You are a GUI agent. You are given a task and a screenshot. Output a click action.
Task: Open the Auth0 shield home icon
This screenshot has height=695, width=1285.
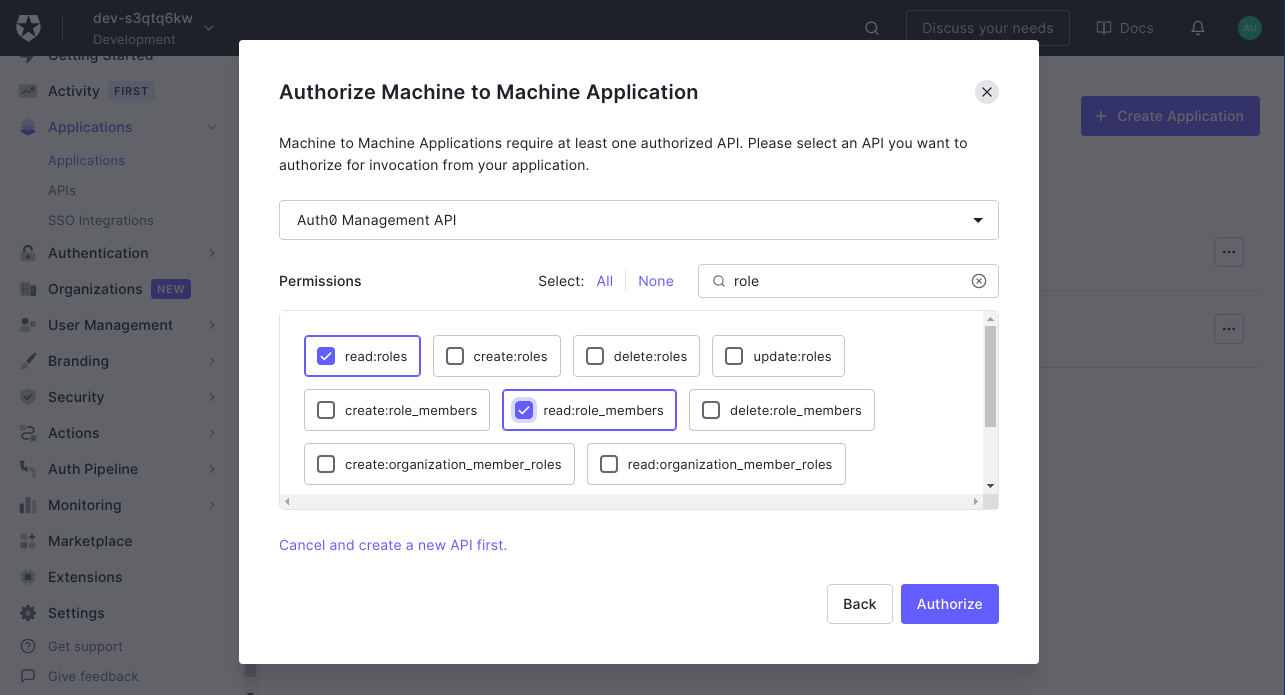click(28, 28)
